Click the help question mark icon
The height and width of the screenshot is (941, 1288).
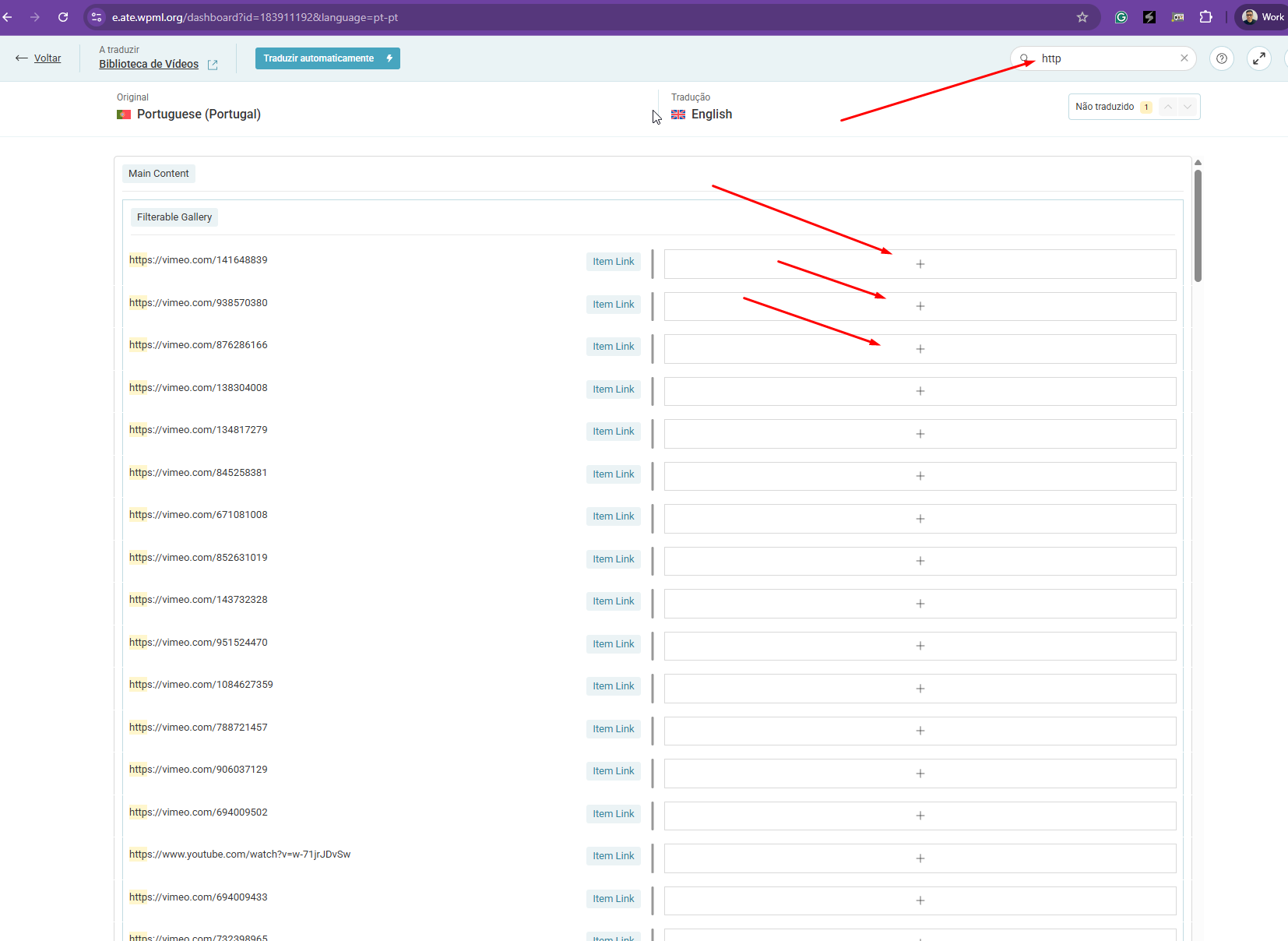(x=1222, y=58)
